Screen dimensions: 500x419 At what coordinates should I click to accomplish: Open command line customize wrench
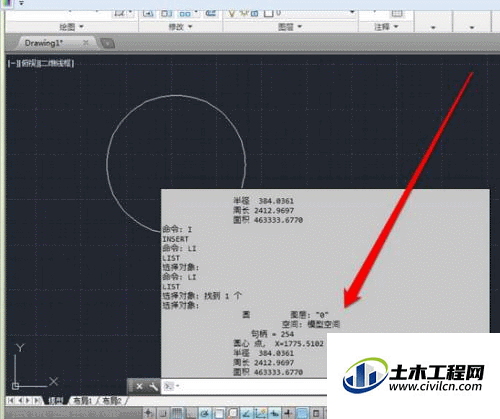click(x=153, y=387)
